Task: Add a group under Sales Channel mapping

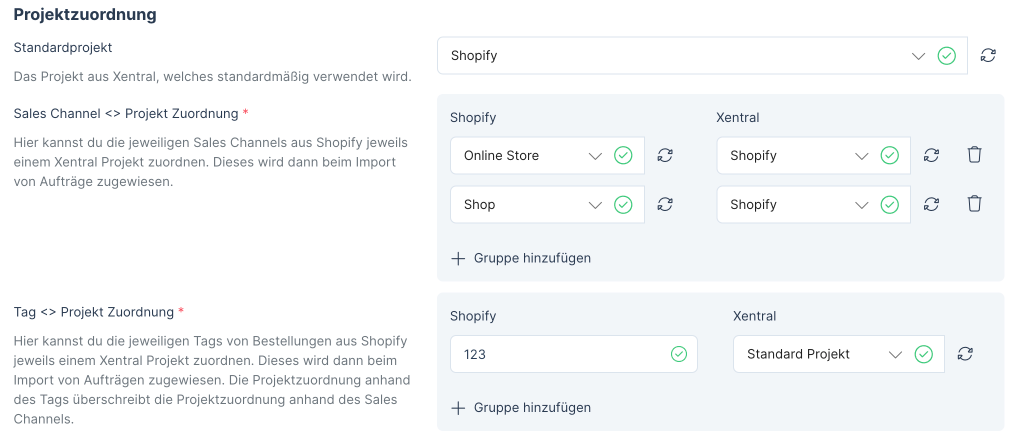Action: tap(532, 258)
